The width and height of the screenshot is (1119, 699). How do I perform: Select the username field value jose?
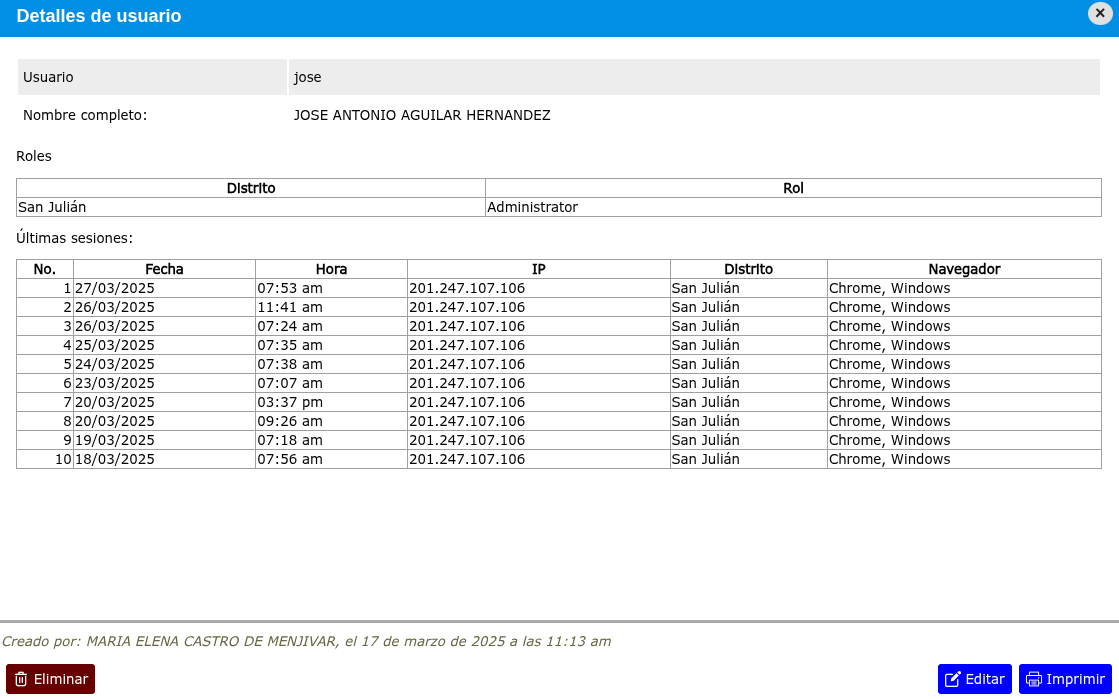point(308,77)
